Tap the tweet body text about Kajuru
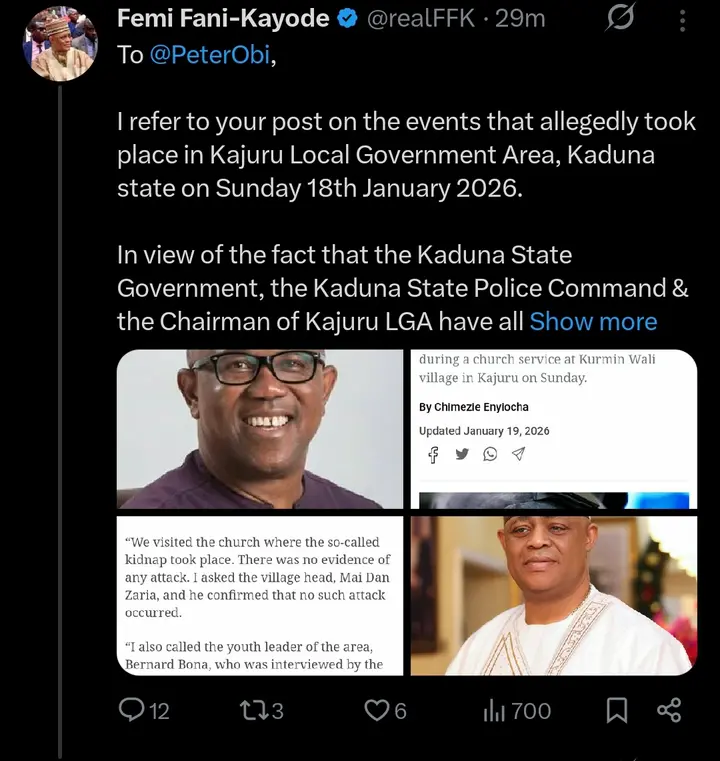 click(400, 155)
